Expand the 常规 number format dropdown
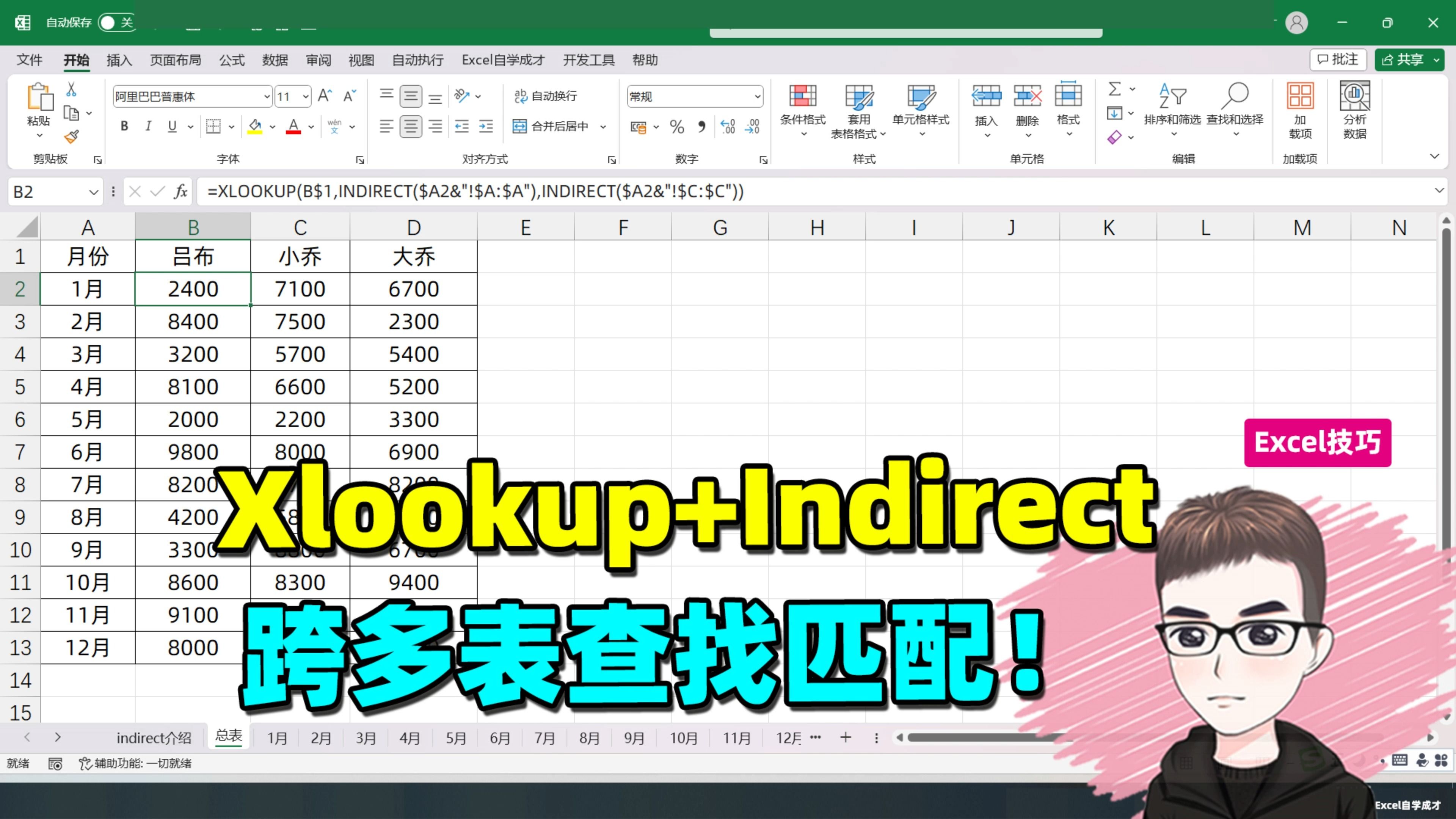 [x=758, y=96]
